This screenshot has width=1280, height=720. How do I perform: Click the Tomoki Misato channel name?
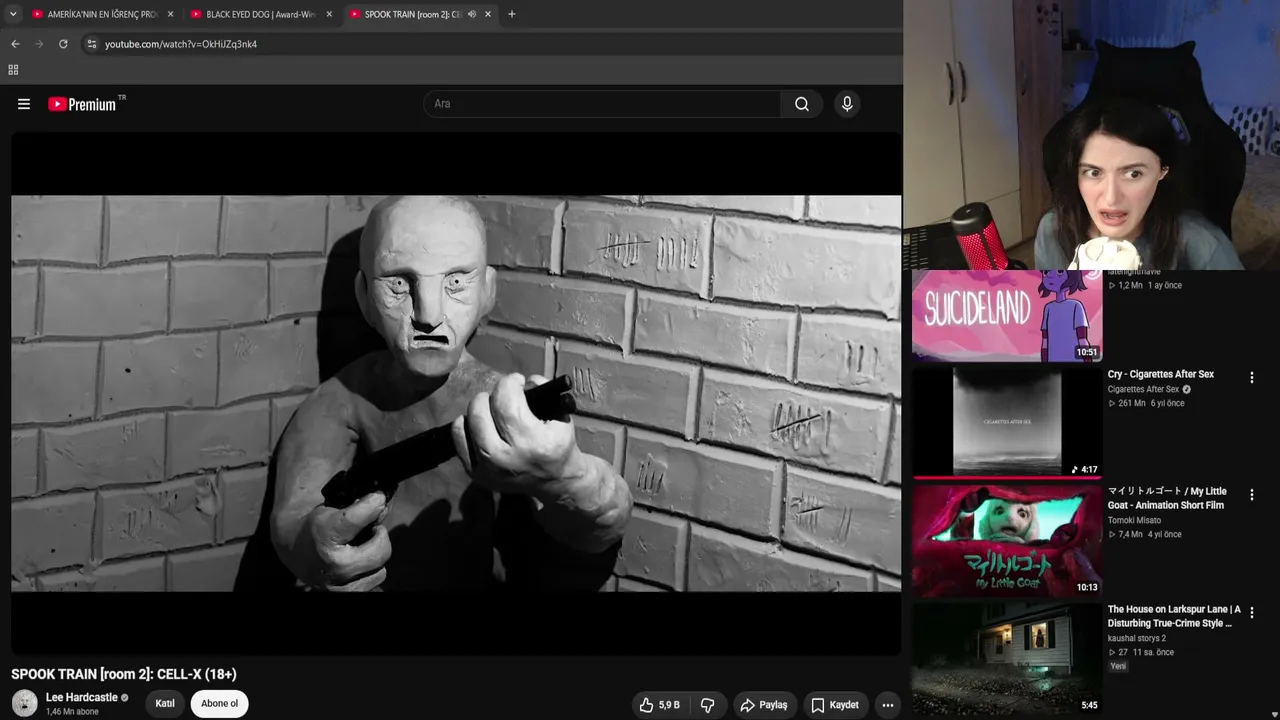click(1135, 520)
